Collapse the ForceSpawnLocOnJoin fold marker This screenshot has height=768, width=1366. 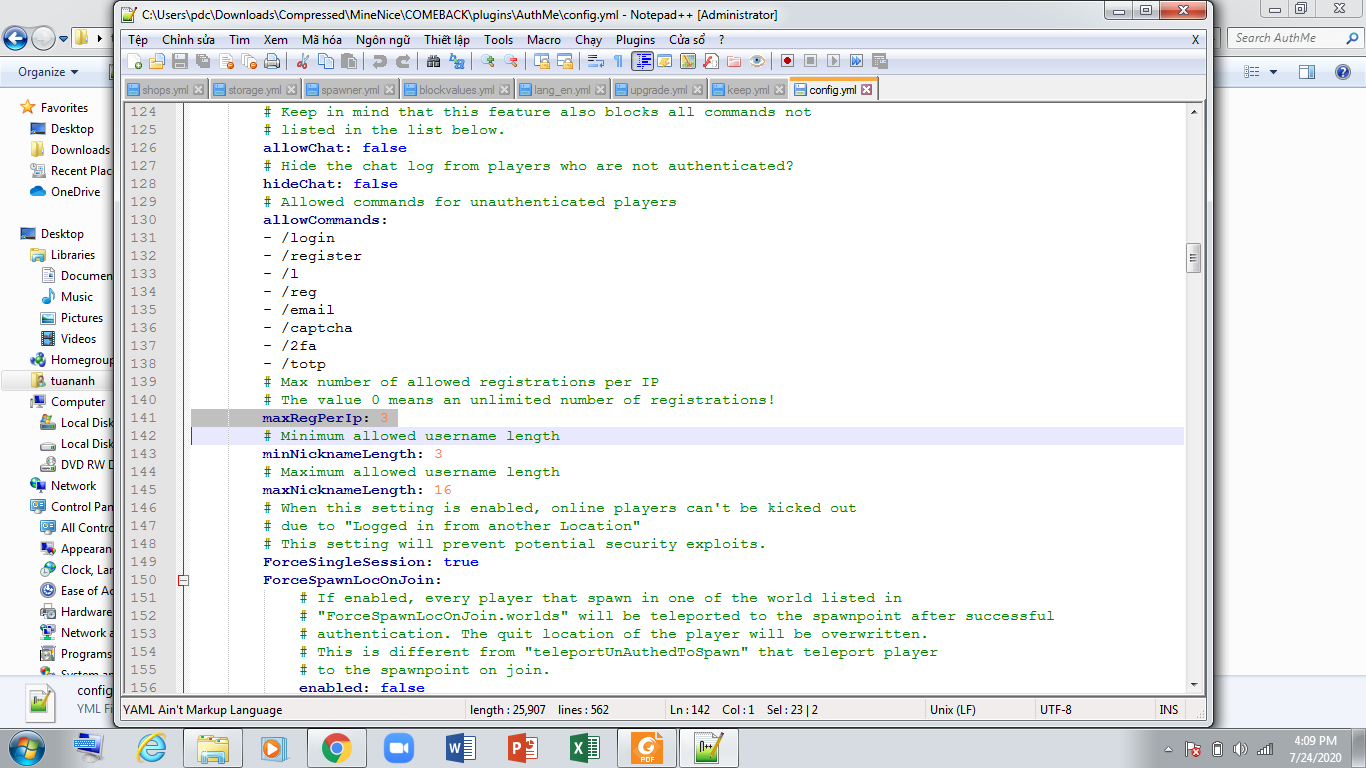(183, 580)
